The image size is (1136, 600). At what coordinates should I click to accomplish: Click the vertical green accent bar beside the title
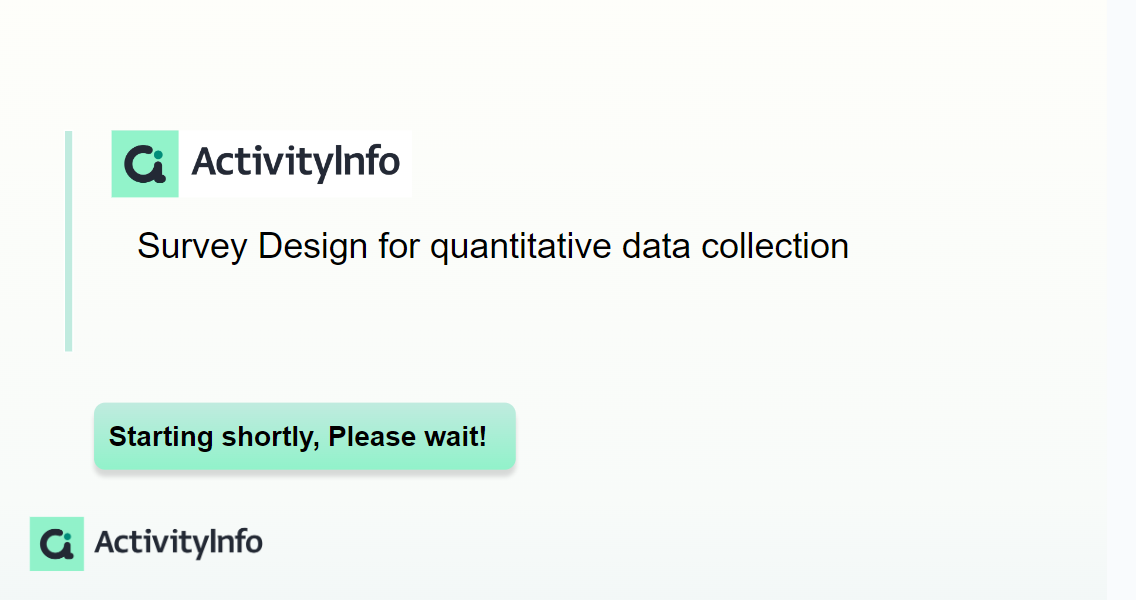pyautogui.click(x=69, y=241)
